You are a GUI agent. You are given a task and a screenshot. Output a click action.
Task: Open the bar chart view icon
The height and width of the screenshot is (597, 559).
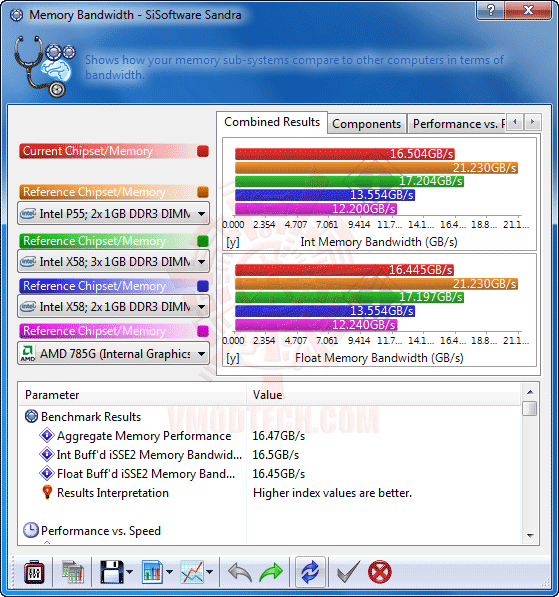tap(152, 572)
